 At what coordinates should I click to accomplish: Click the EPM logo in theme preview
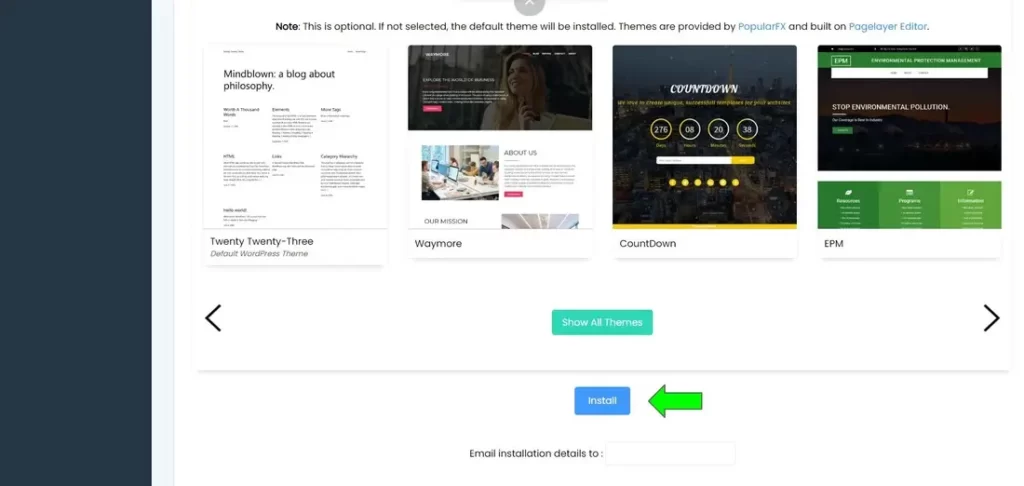click(839, 61)
